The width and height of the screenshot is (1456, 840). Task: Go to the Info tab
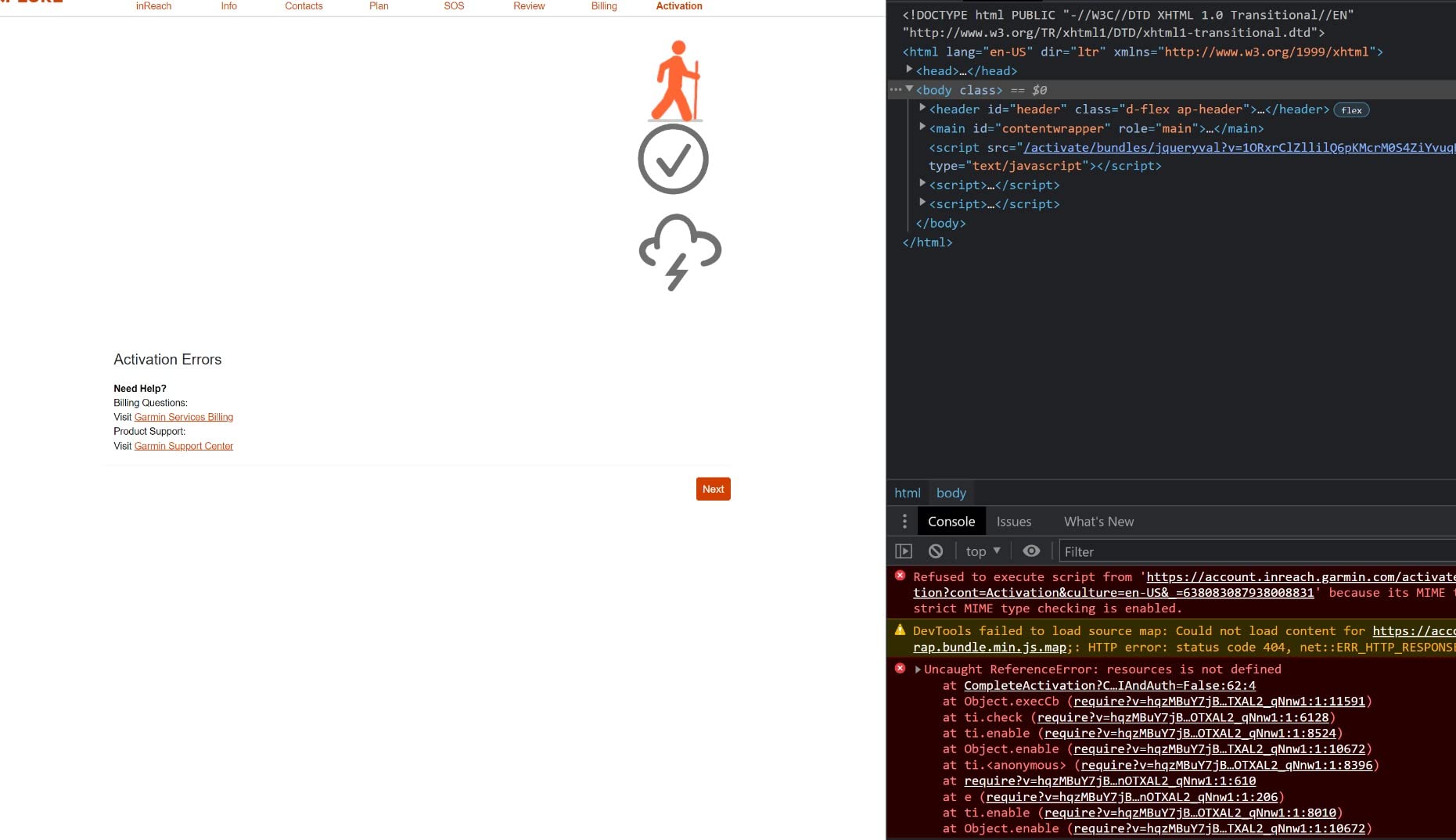click(228, 6)
